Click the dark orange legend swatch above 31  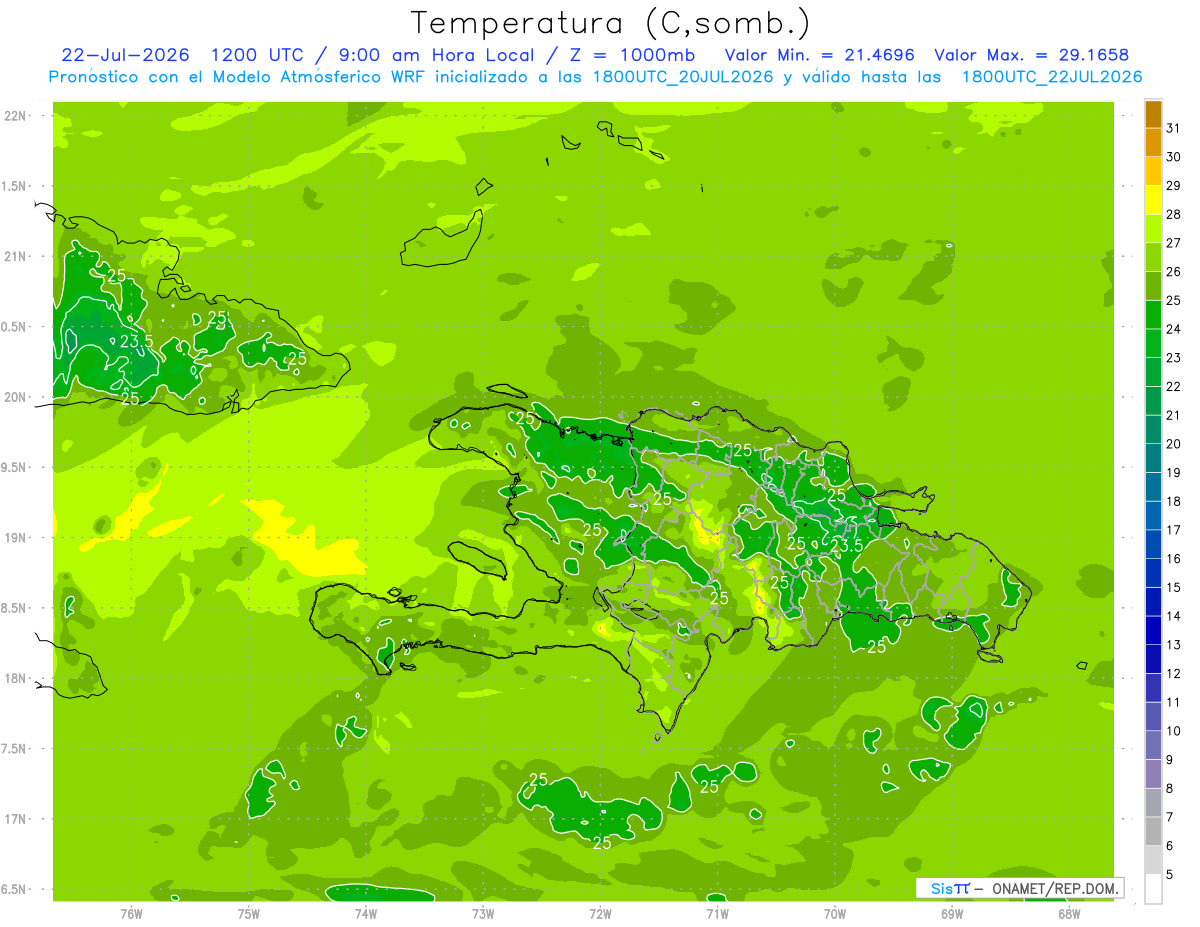tap(1153, 115)
